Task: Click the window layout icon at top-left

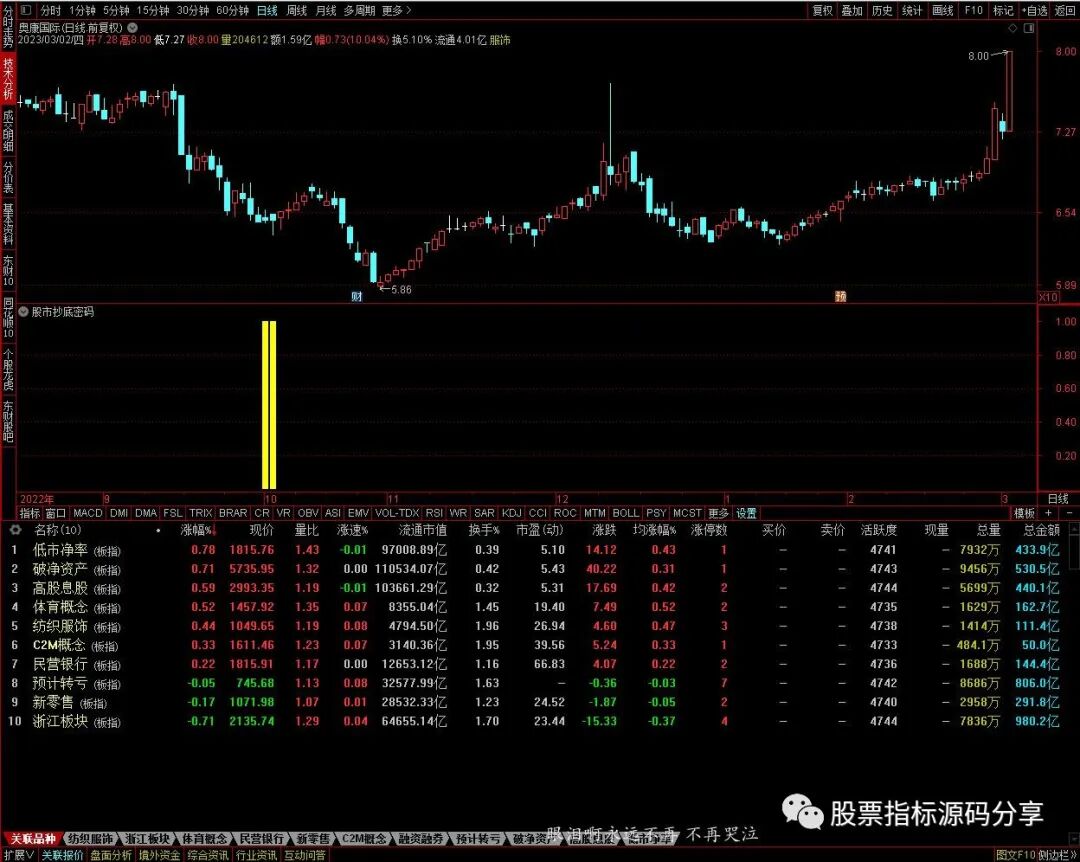Action: [26, 10]
